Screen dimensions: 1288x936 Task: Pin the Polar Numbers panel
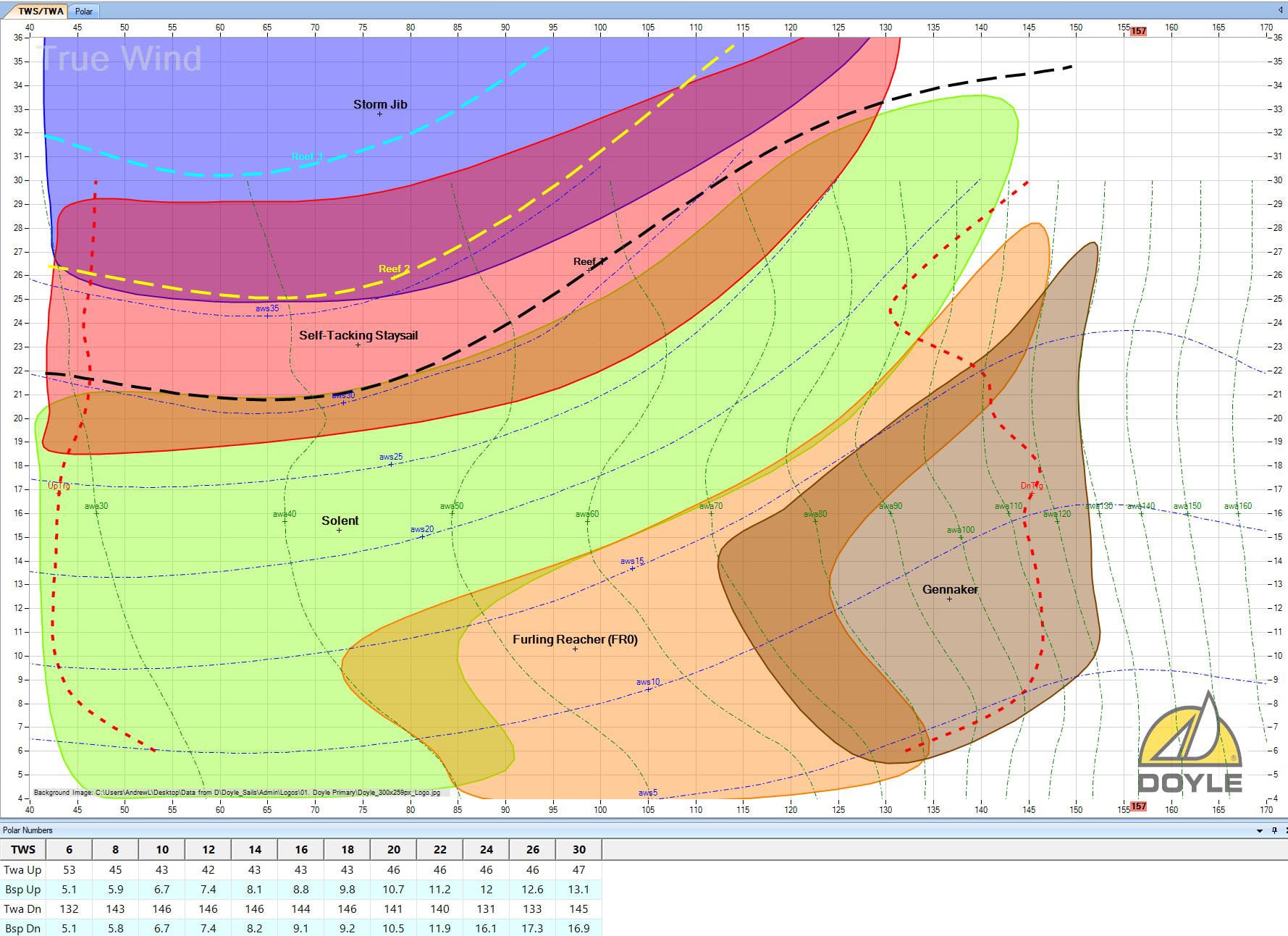[1275, 830]
